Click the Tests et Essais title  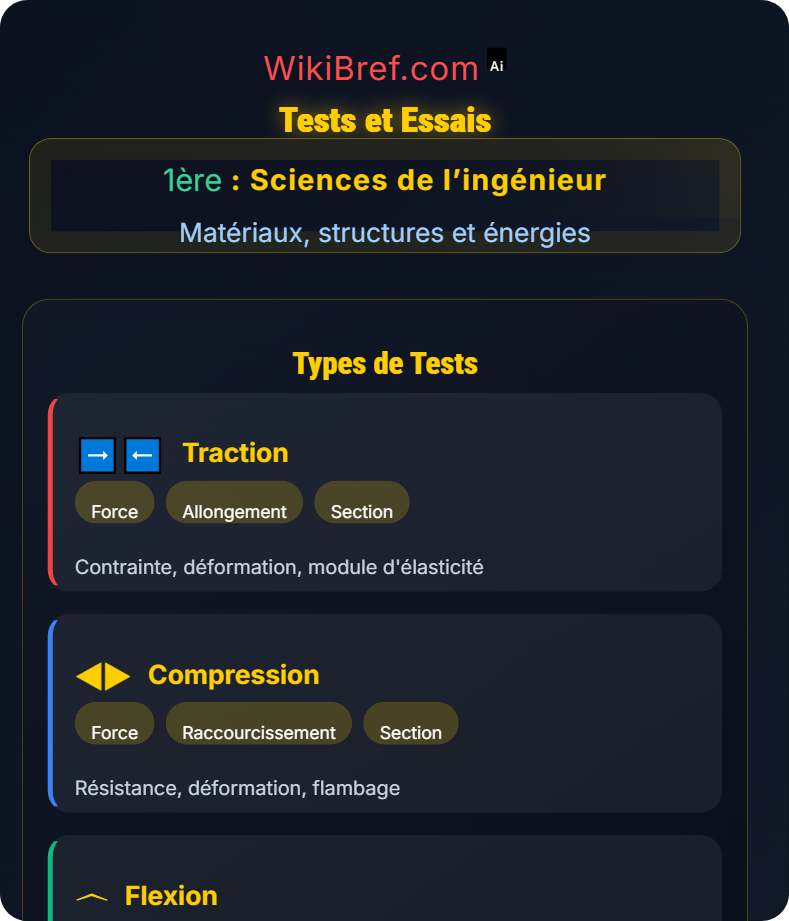coord(385,120)
